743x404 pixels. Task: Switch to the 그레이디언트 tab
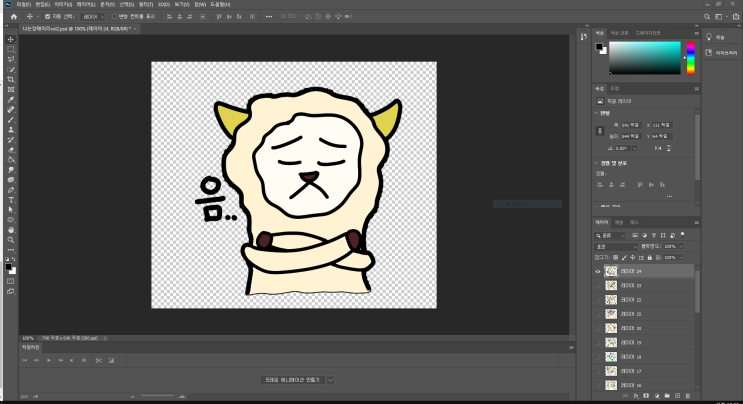[x=648, y=33]
